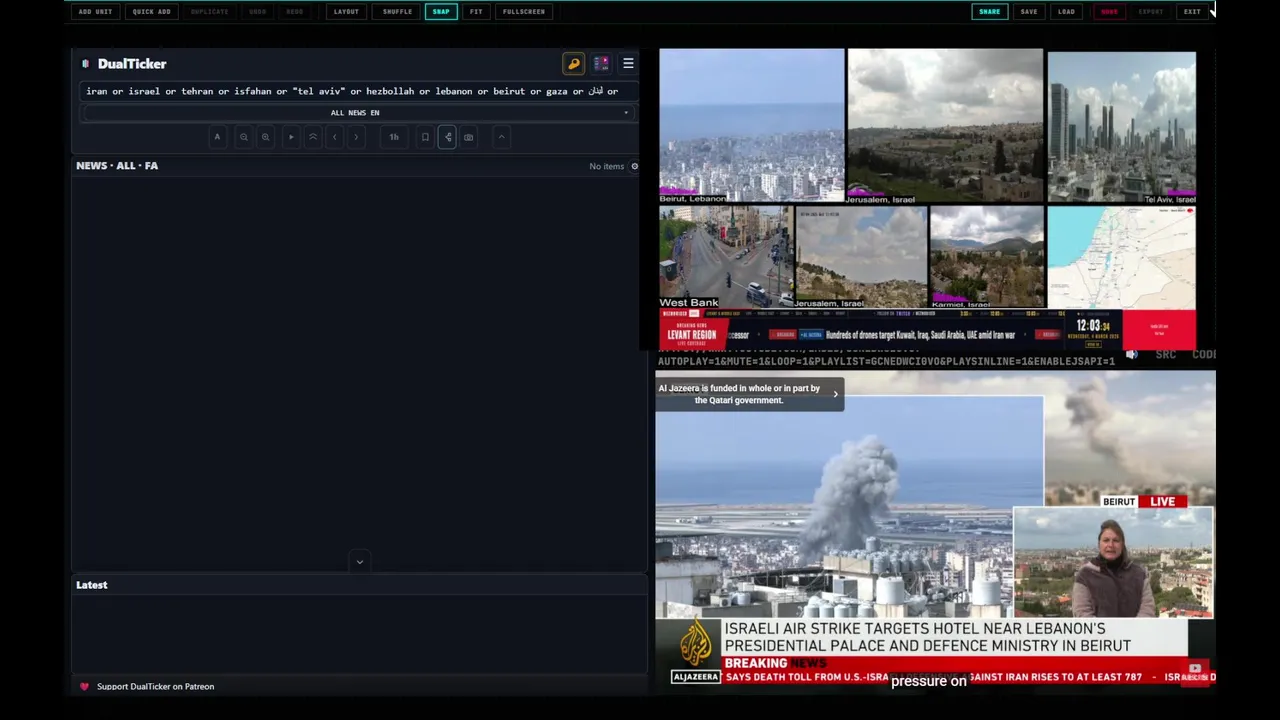Click Support DualTicker on Patreon link
This screenshot has height=720, width=1280.
(155, 687)
